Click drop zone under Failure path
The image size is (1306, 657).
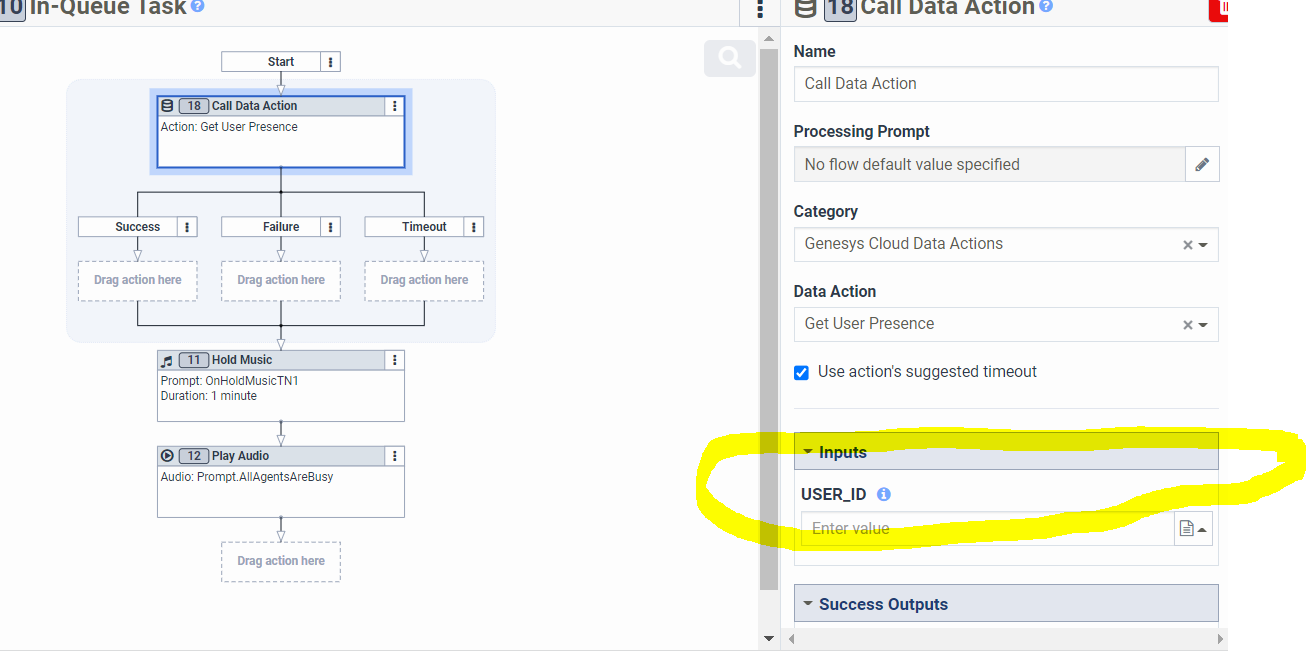[281, 281]
